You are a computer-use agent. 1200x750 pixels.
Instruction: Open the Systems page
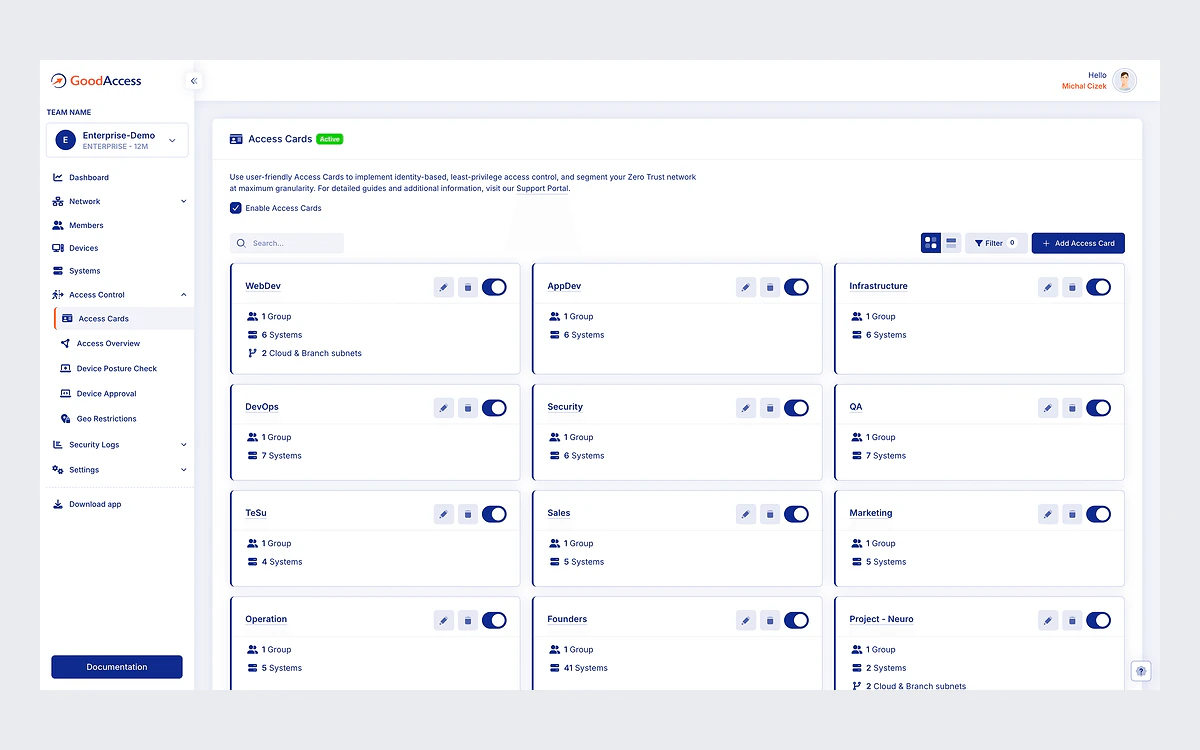coord(85,271)
